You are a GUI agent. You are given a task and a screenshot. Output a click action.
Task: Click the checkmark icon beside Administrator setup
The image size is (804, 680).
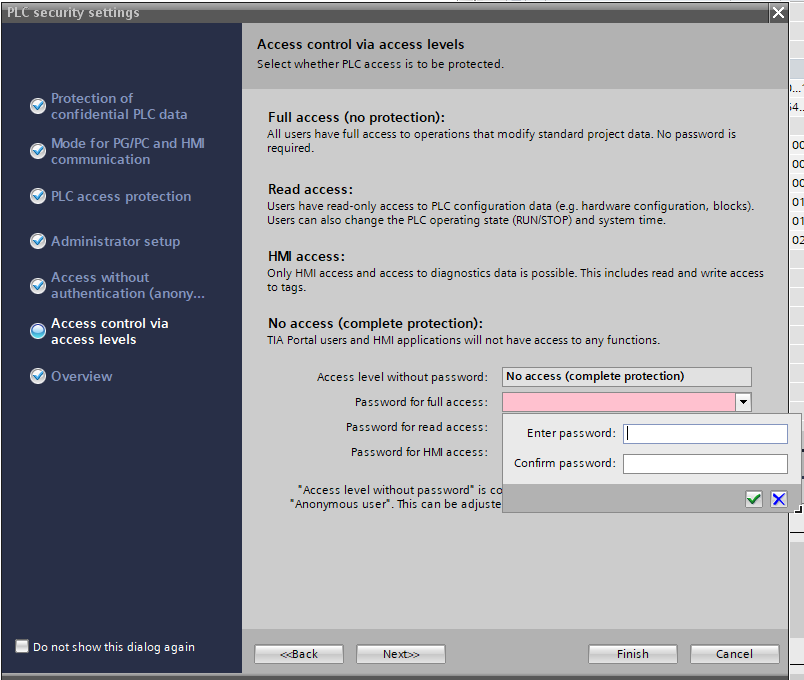[38, 241]
